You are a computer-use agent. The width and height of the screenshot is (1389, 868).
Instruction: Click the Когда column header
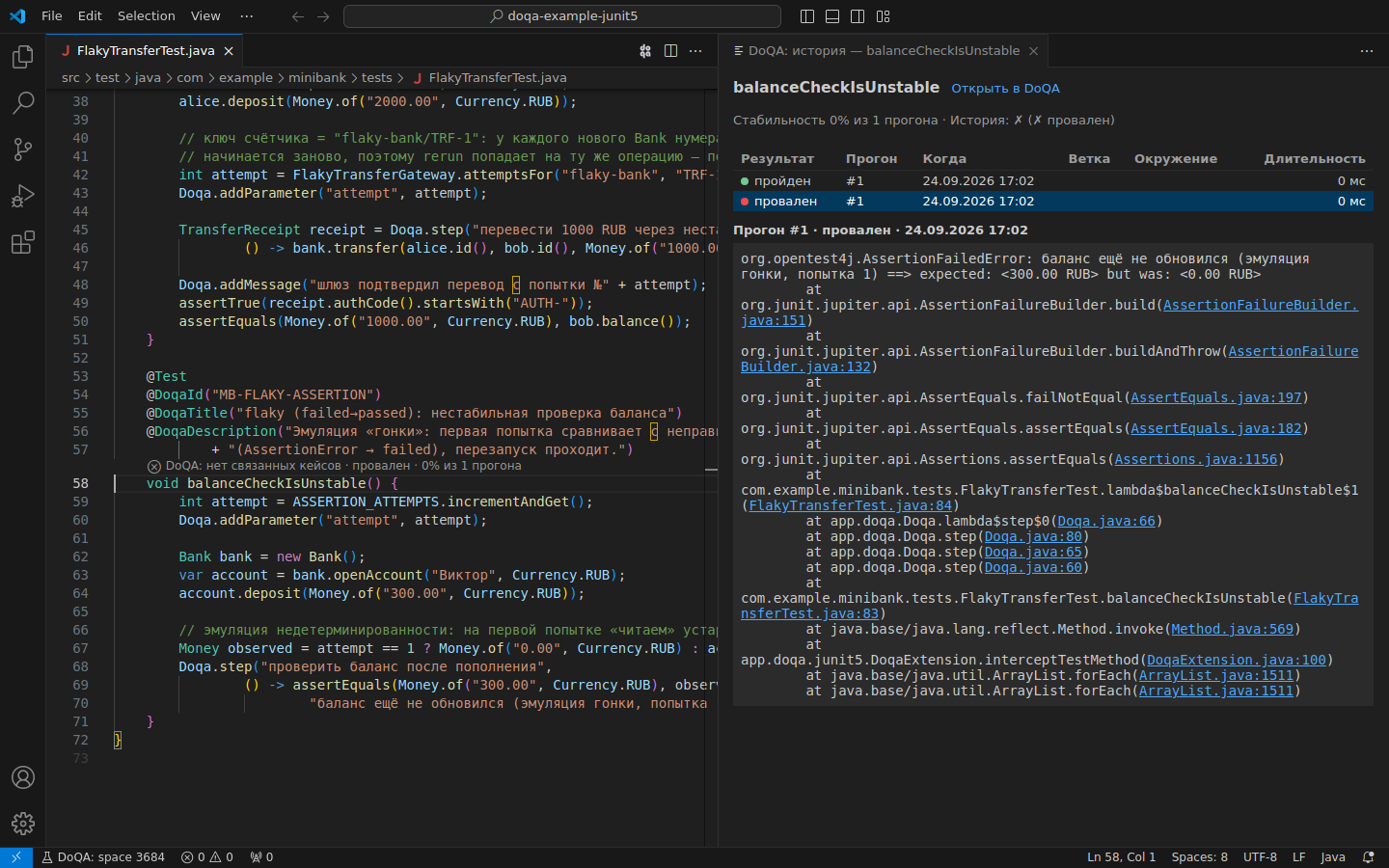(x=944, y=159)
